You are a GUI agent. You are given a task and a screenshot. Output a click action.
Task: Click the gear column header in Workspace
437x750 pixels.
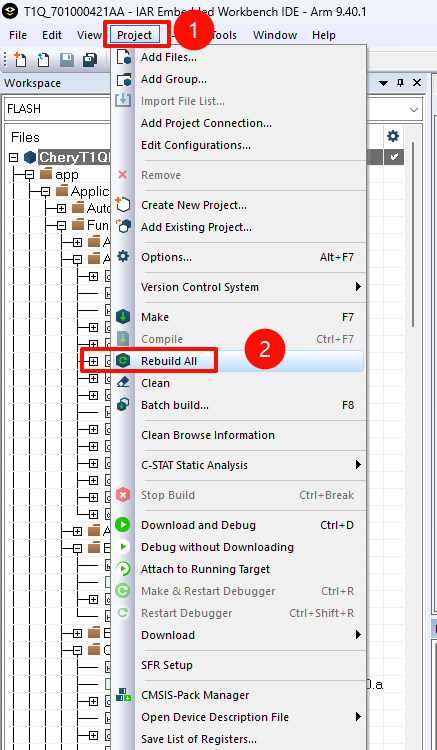[393, 136]
